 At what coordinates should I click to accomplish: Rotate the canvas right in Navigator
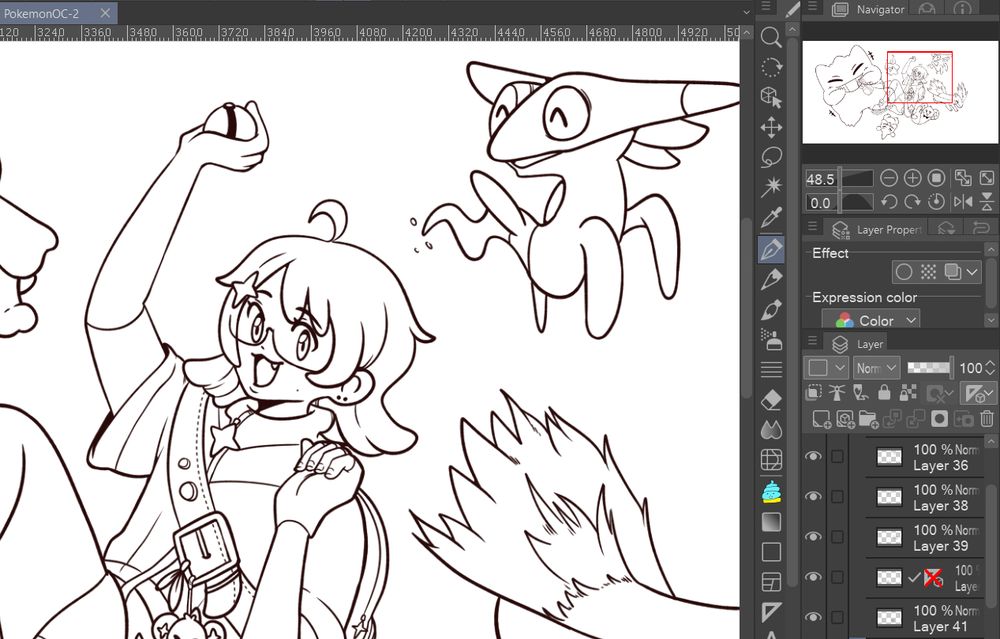click(x=913, y=202)
